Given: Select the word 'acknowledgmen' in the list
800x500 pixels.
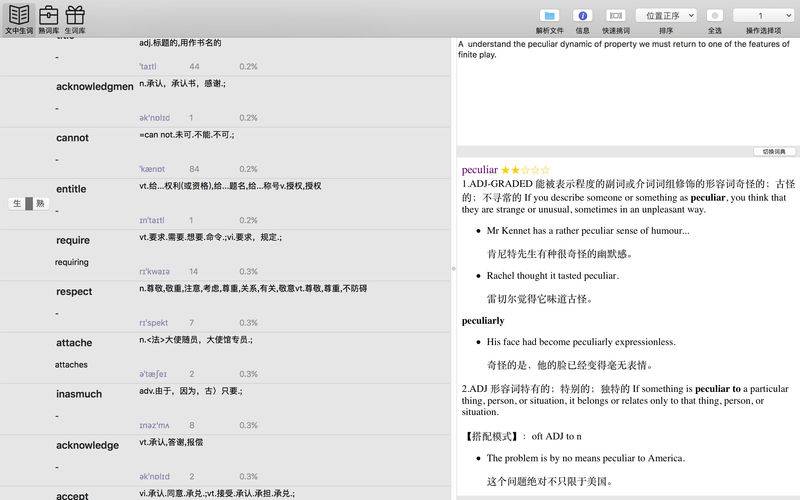Looking at the screenshot, I should click(x=94, y=87).
